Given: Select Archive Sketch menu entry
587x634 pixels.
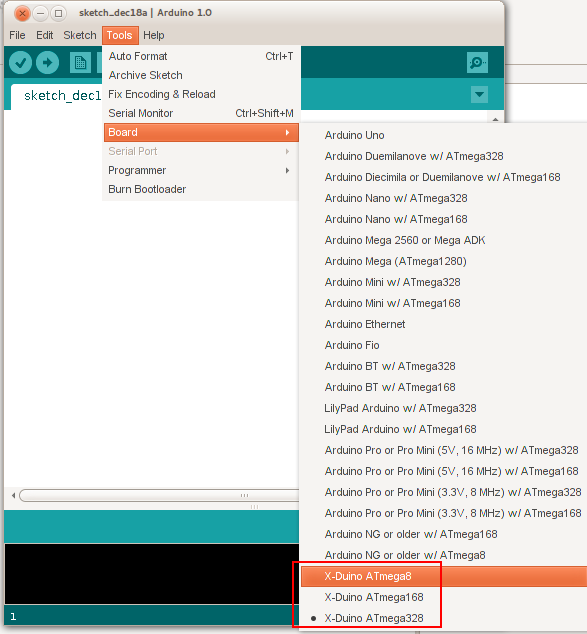Looking at the screenshot, I should point(201,75).
